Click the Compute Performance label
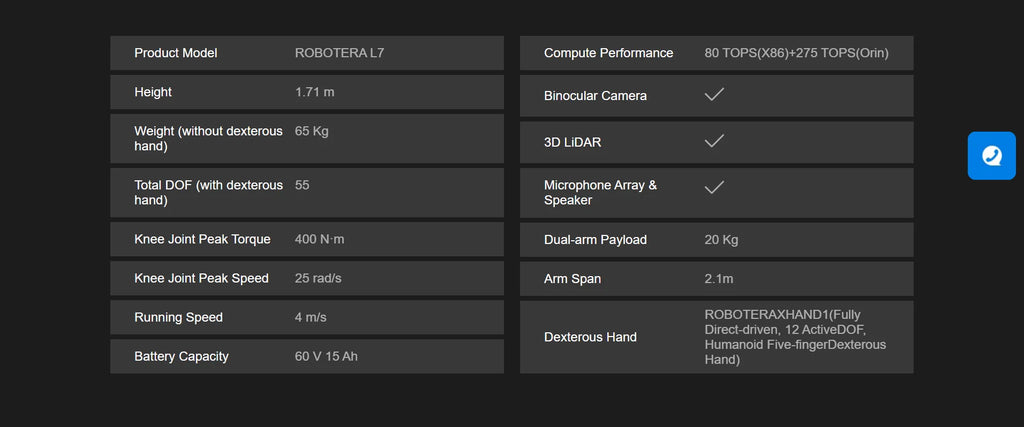Screen dimensions: 1024x427 [x=609, y=53]
